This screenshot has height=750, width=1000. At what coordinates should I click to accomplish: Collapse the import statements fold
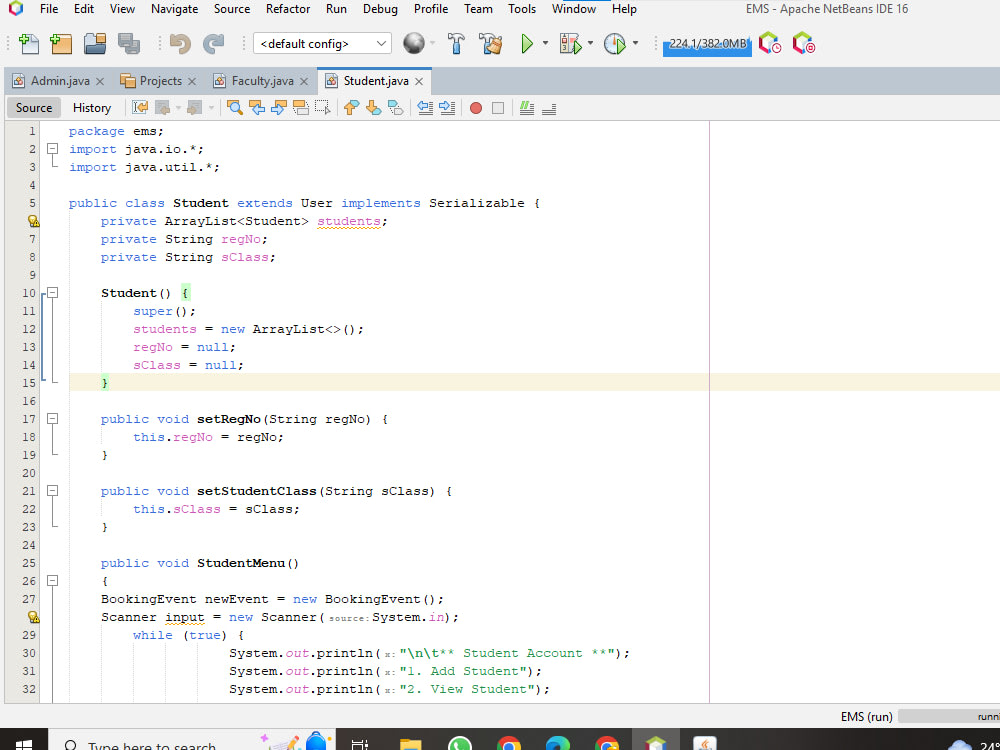pyautogui.click(x=52, y=148)
